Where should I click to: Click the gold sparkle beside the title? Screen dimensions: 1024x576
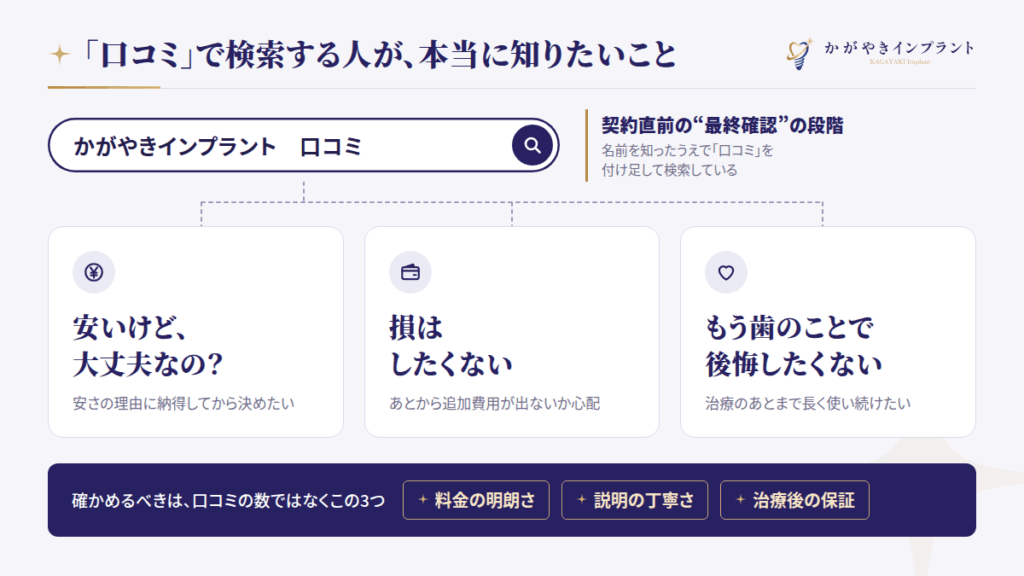[60, 54]
